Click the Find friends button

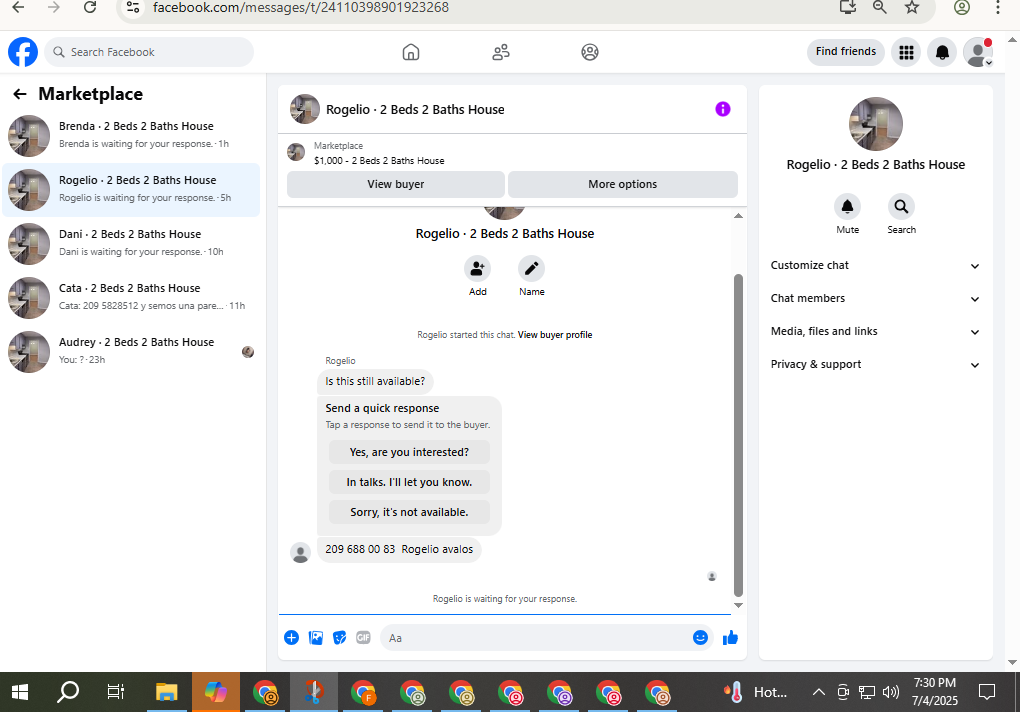[846, 52]
